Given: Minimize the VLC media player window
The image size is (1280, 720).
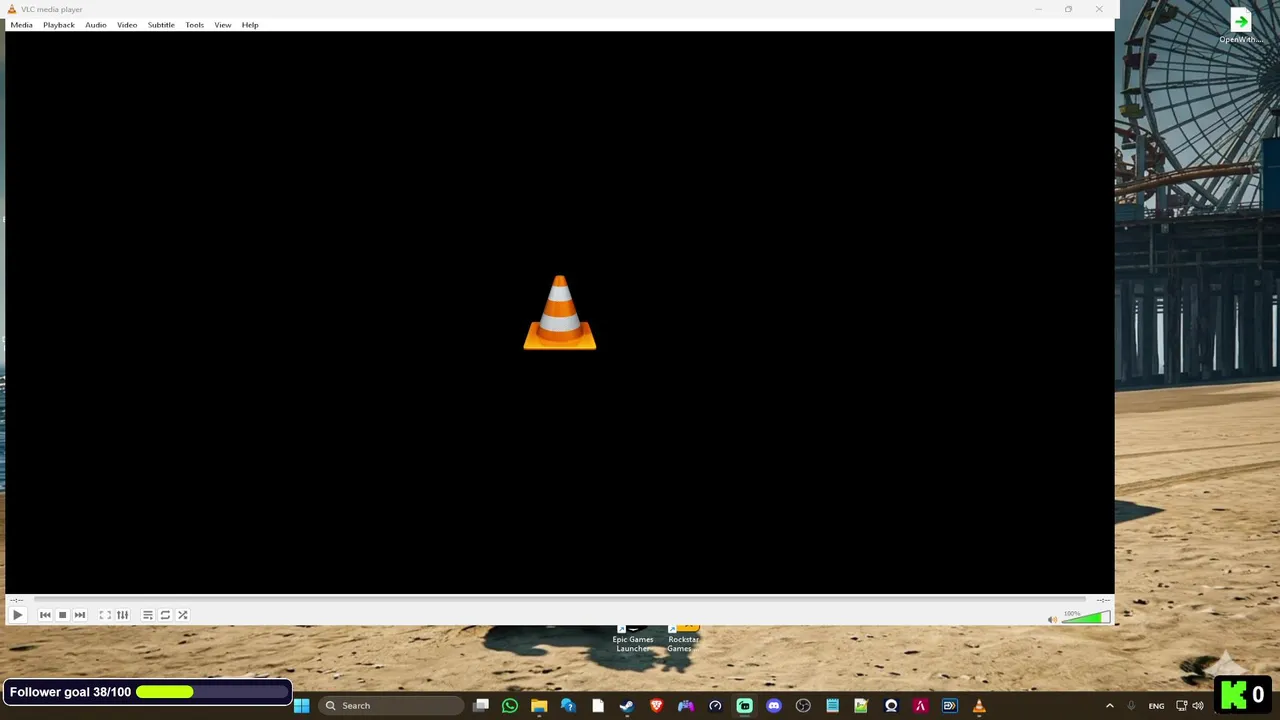Looking at the screenshot, I should point(1038,9).
